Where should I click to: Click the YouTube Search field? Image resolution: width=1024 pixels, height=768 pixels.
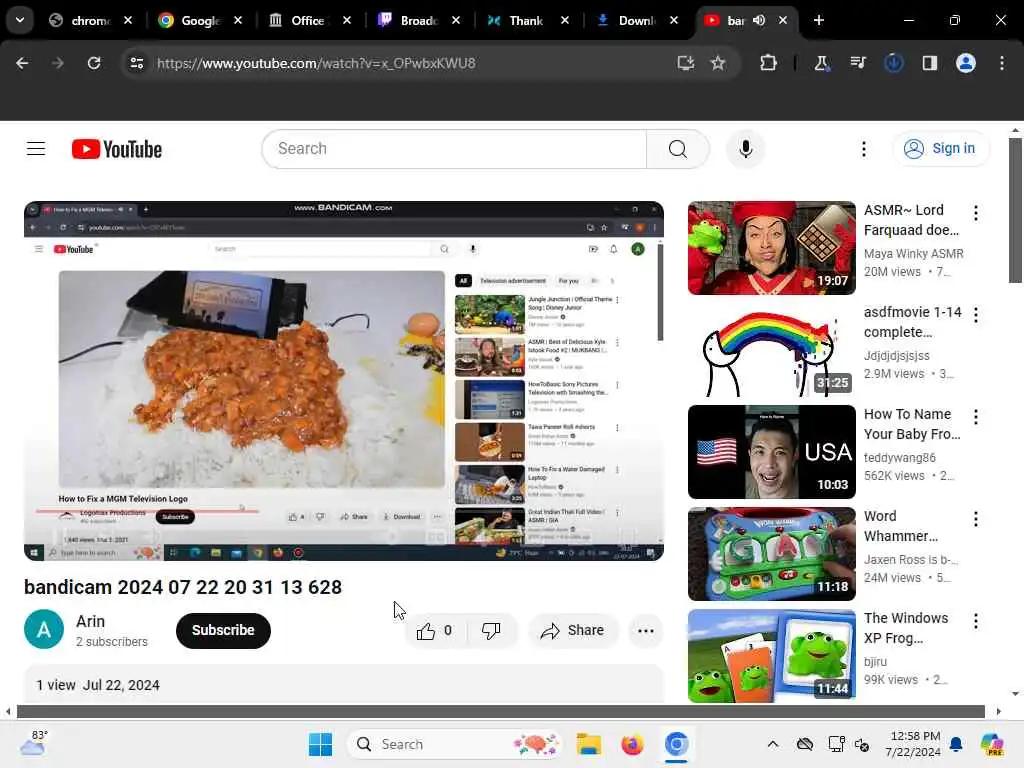click(x=454, y=149)
